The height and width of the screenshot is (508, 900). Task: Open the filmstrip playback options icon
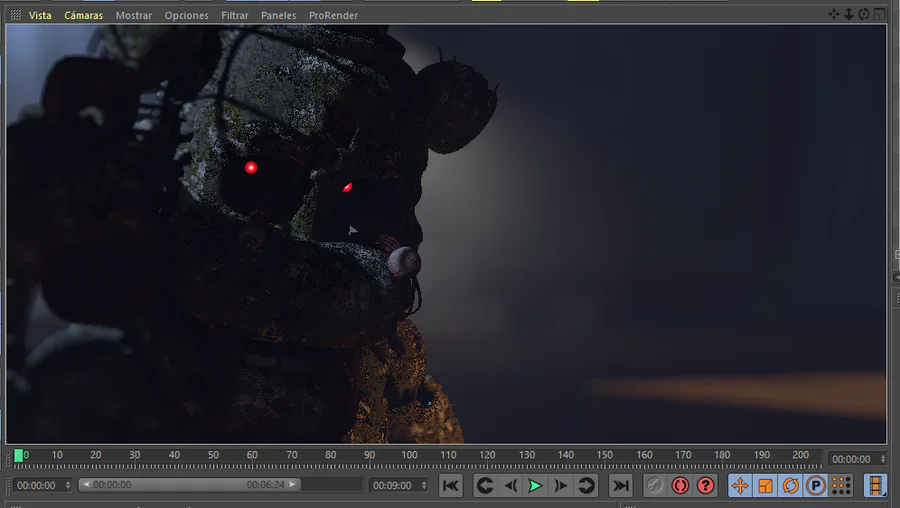pos(875,486)
